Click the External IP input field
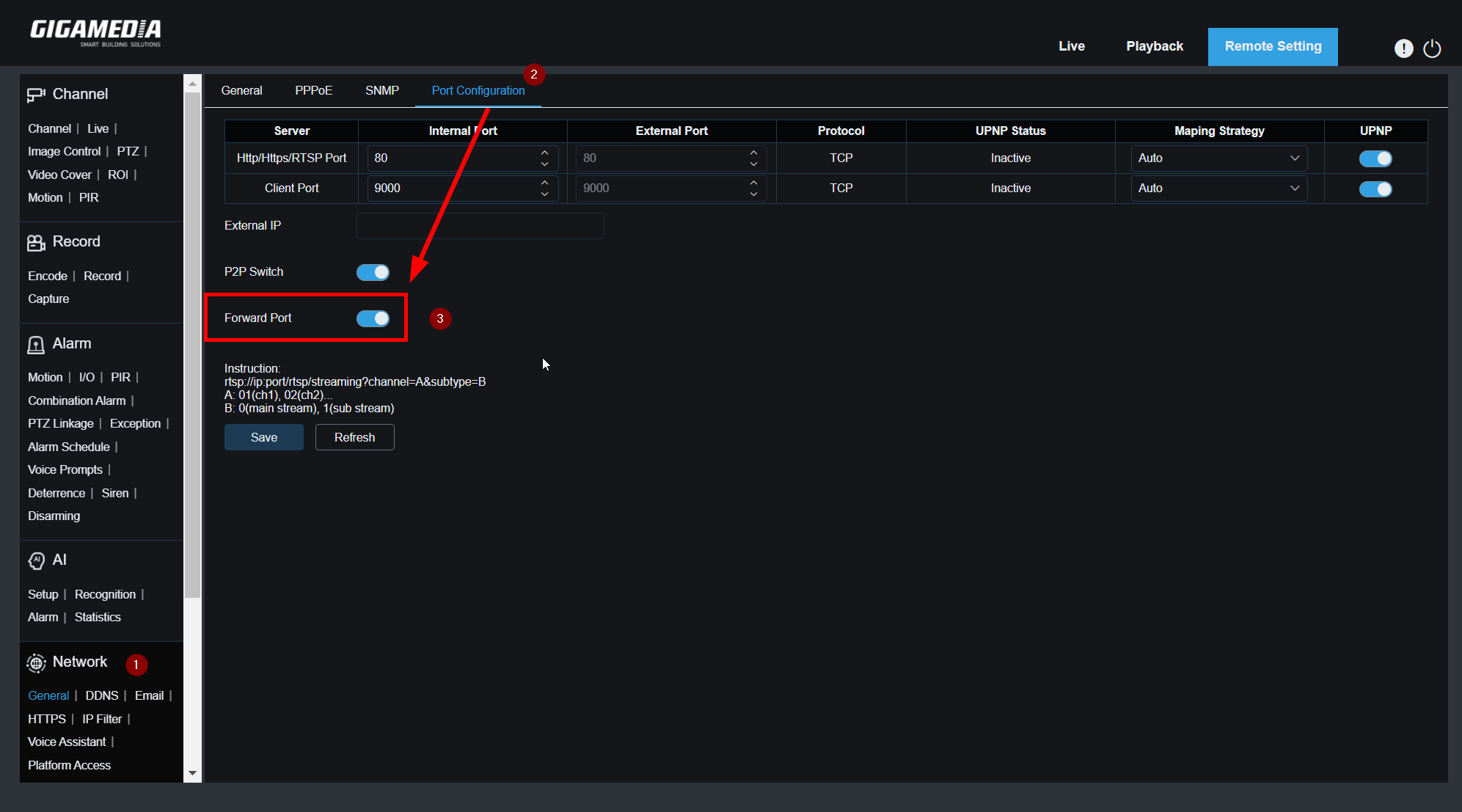The image size is (1462, 812). tap(480, 226)
